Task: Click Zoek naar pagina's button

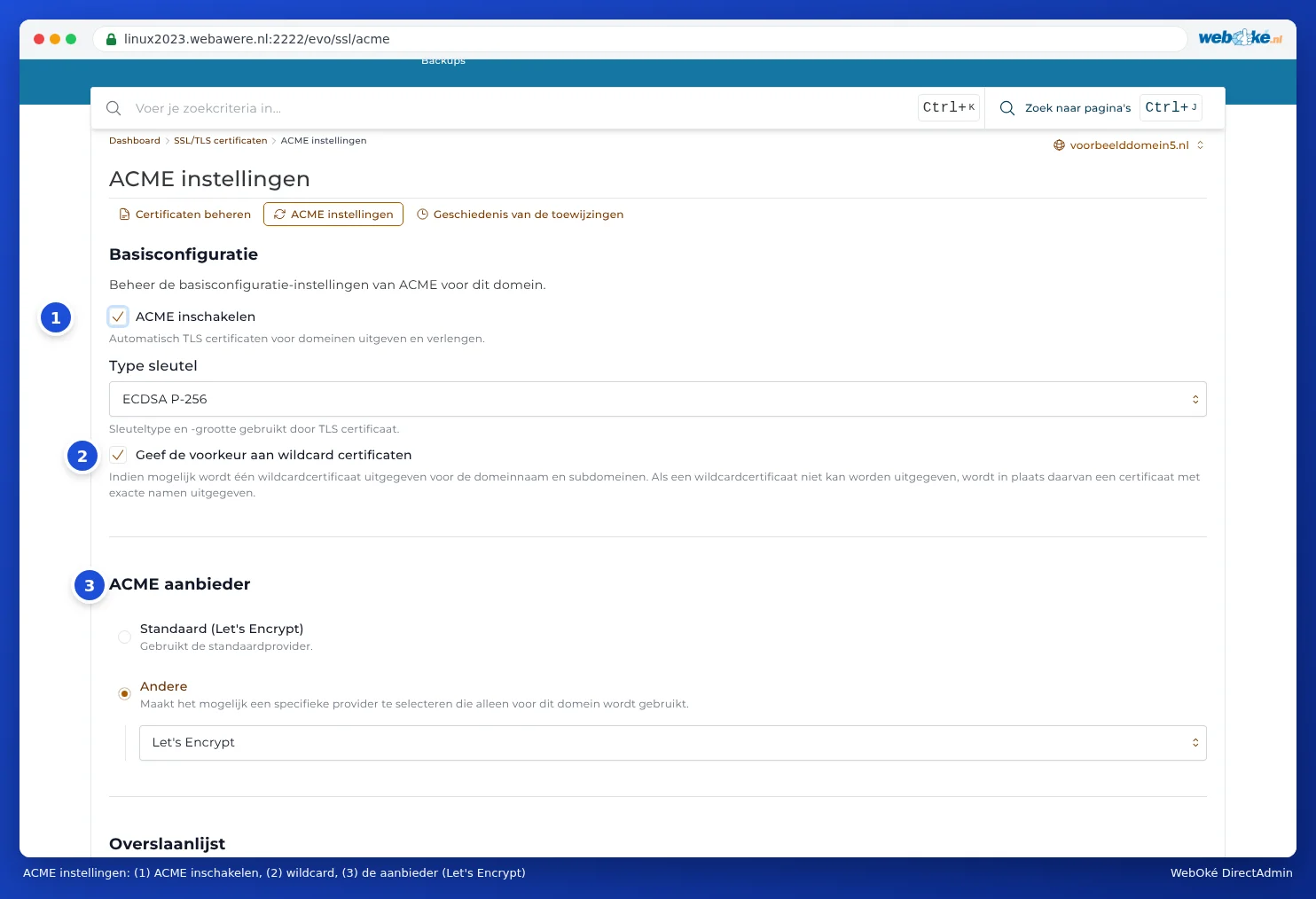Action: pos(1078,108)
